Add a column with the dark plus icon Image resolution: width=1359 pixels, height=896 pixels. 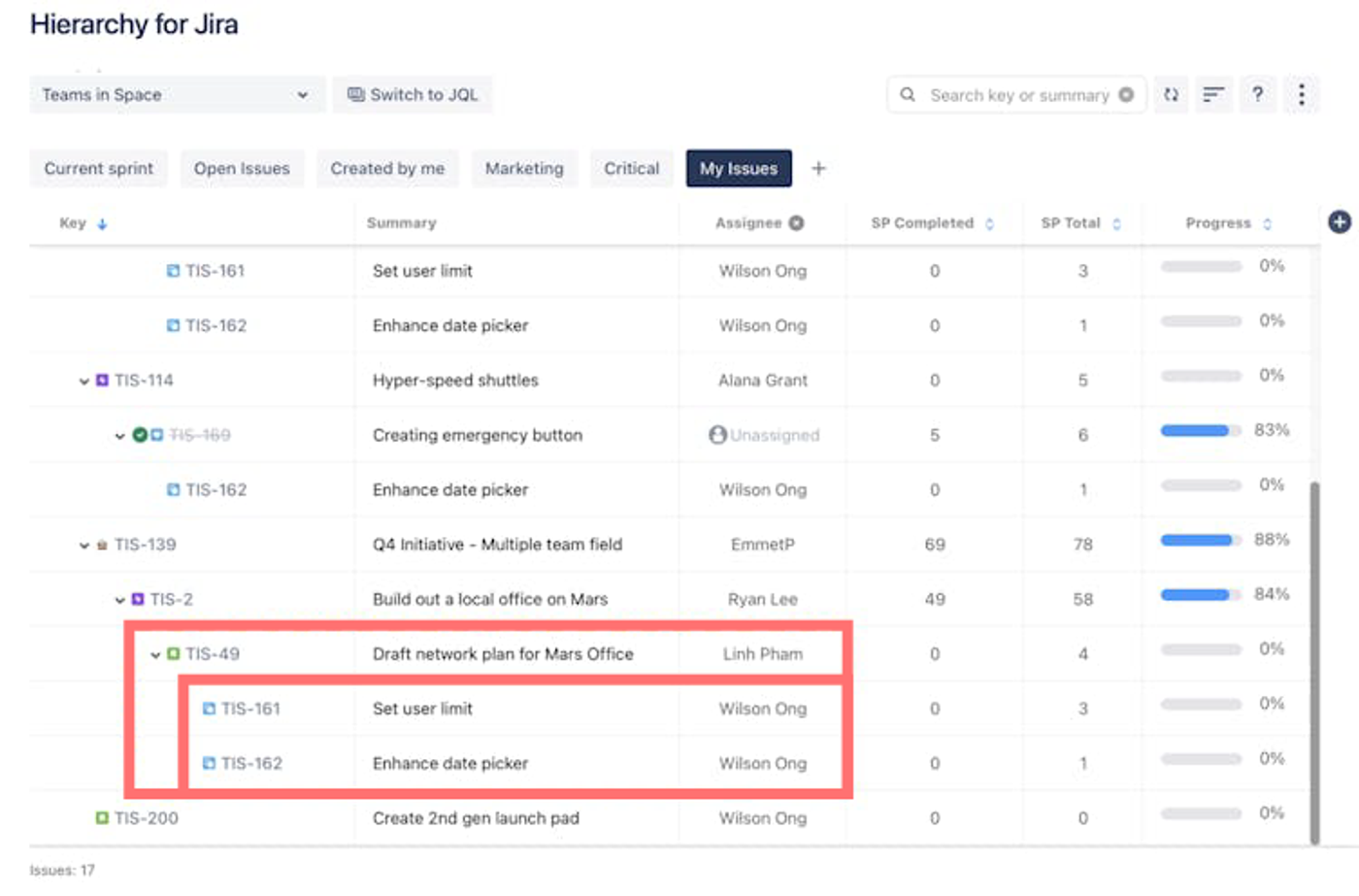coord(1340,222)
